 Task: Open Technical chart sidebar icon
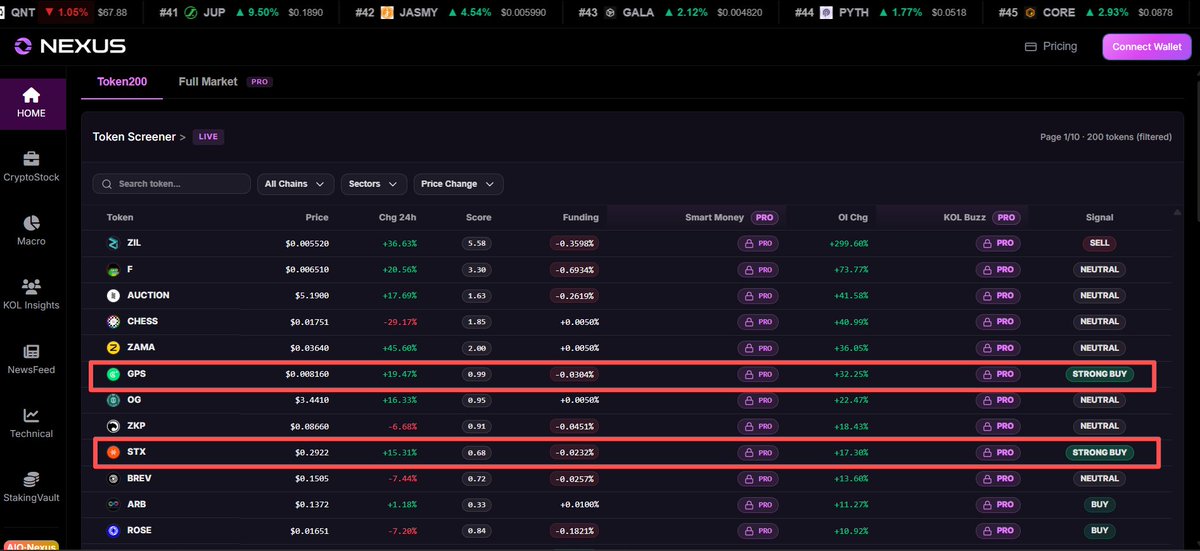pos(31,415)
